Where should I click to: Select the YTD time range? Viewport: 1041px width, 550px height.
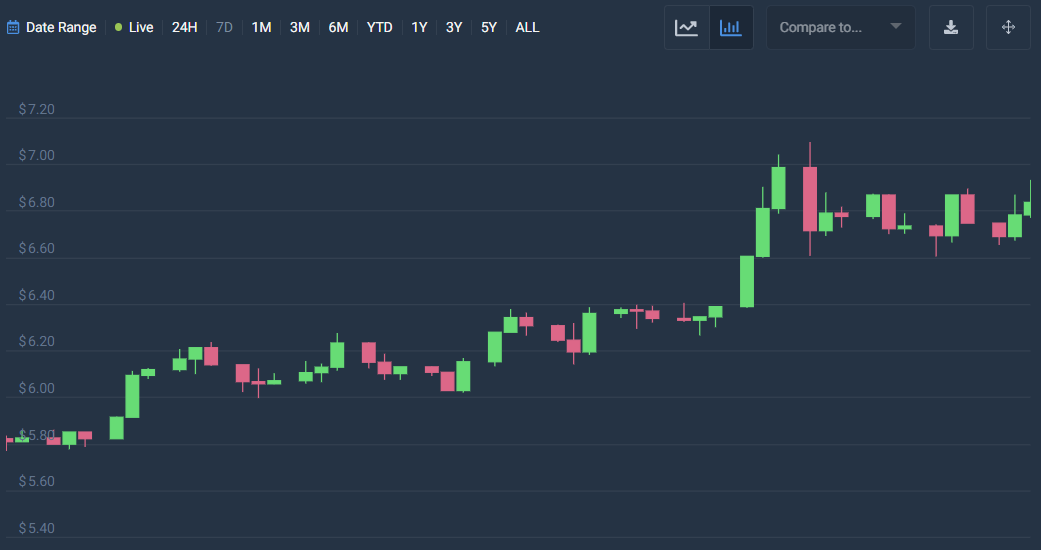(x=380, y=27)
